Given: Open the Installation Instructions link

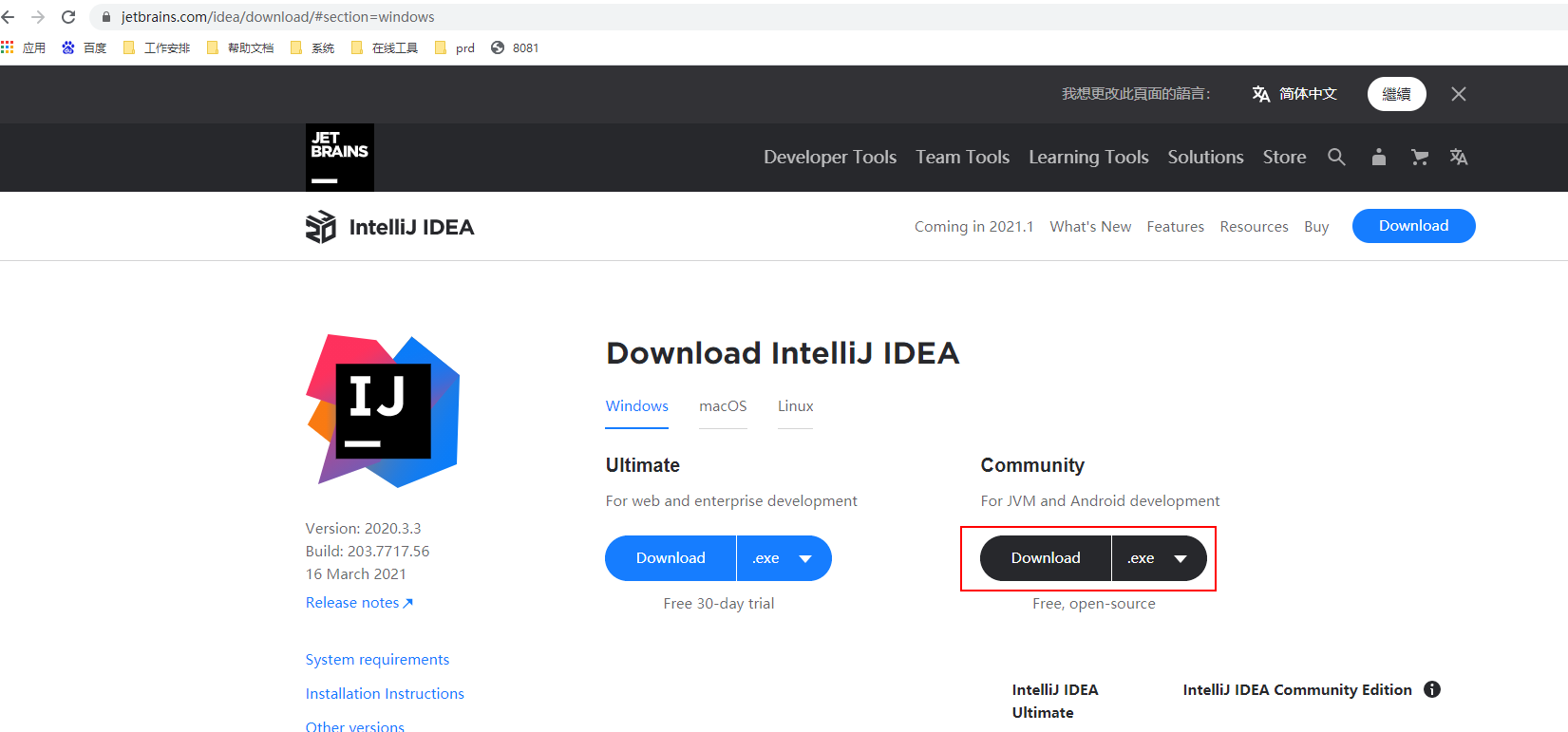Looking at the screenshot, I should click(x=385, y=694).
